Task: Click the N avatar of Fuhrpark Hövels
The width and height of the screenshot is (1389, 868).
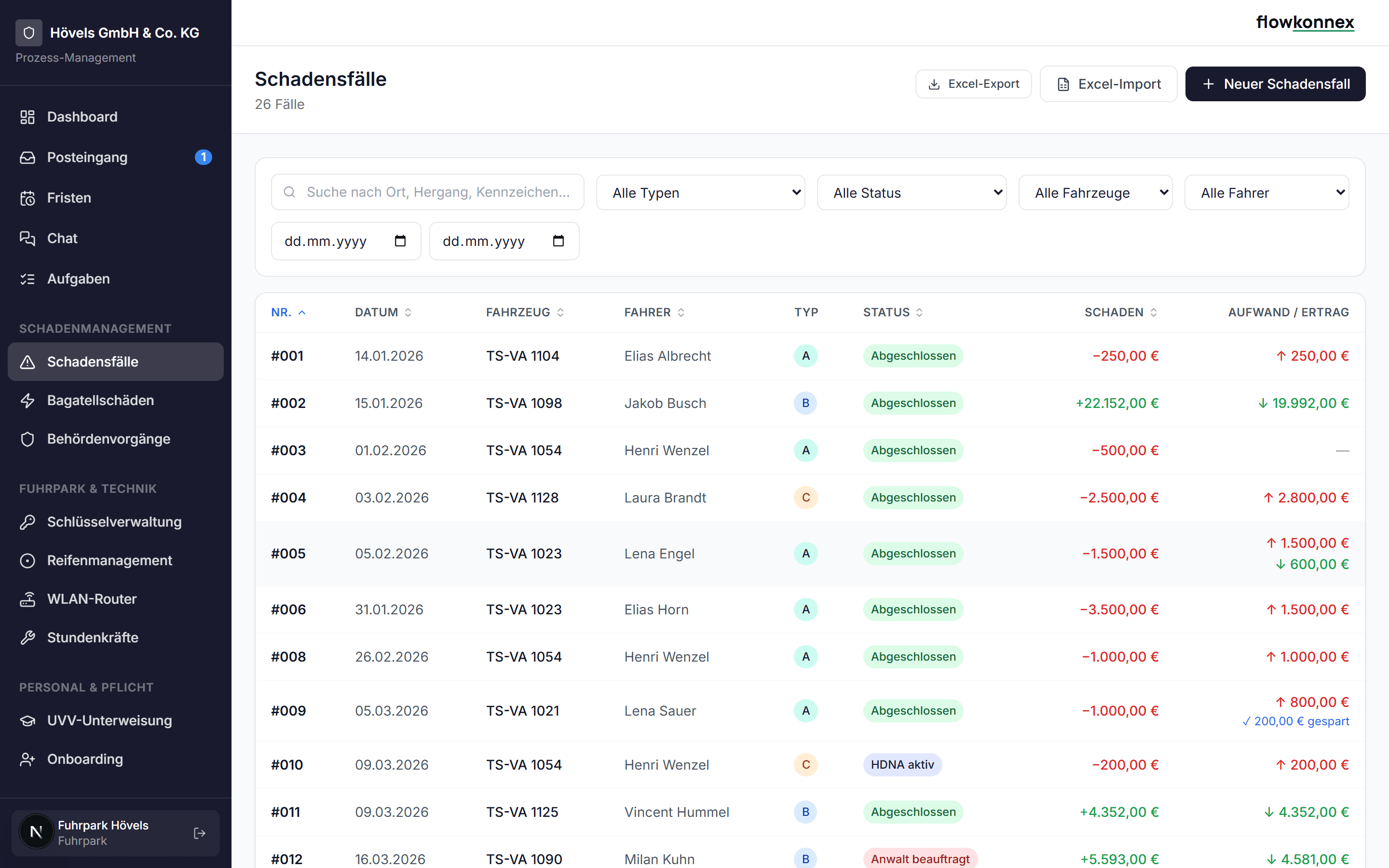Action: (36, 832)
